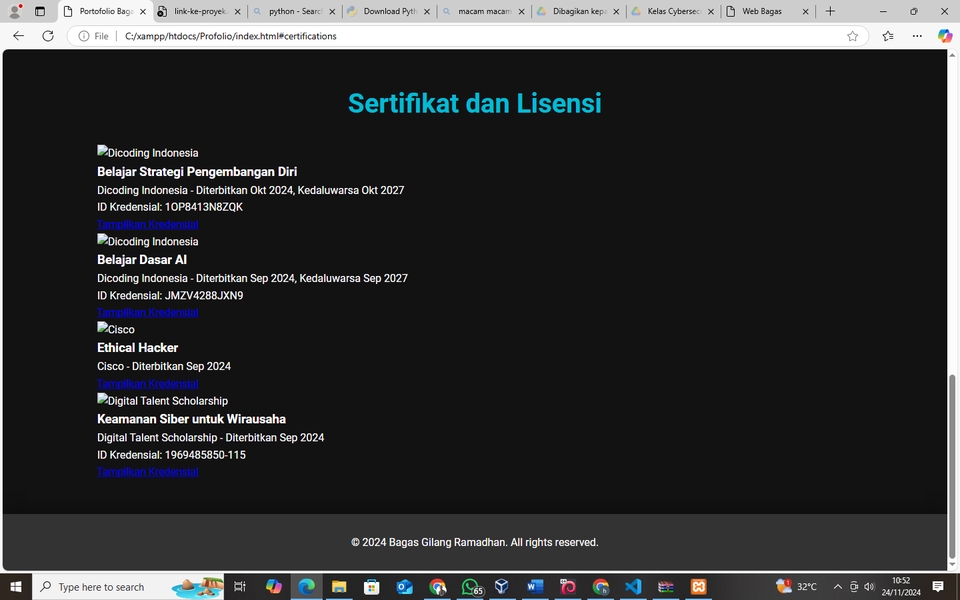Open Tab actions menu icon

coord(40,11)
